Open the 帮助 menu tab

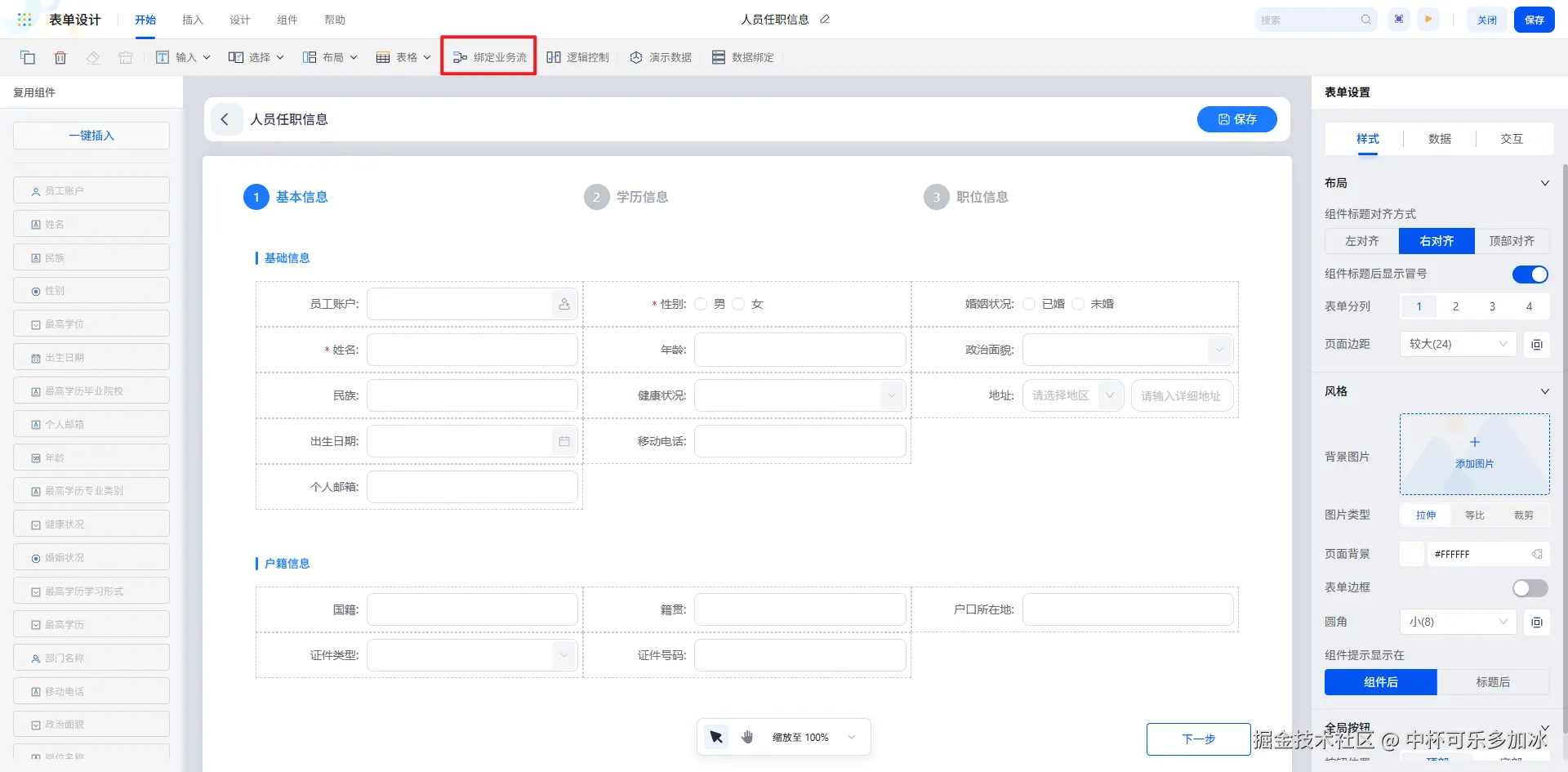[x=335, y=20]
